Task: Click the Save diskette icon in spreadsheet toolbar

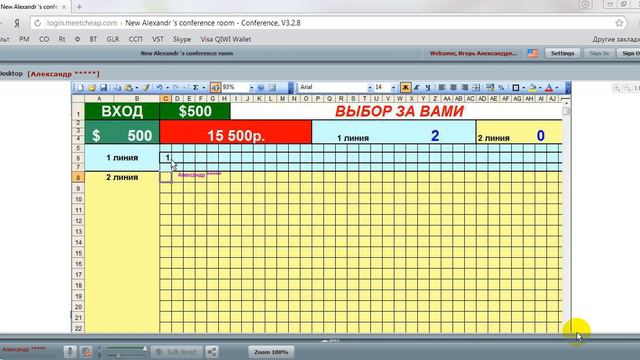Action: [103, 87]
